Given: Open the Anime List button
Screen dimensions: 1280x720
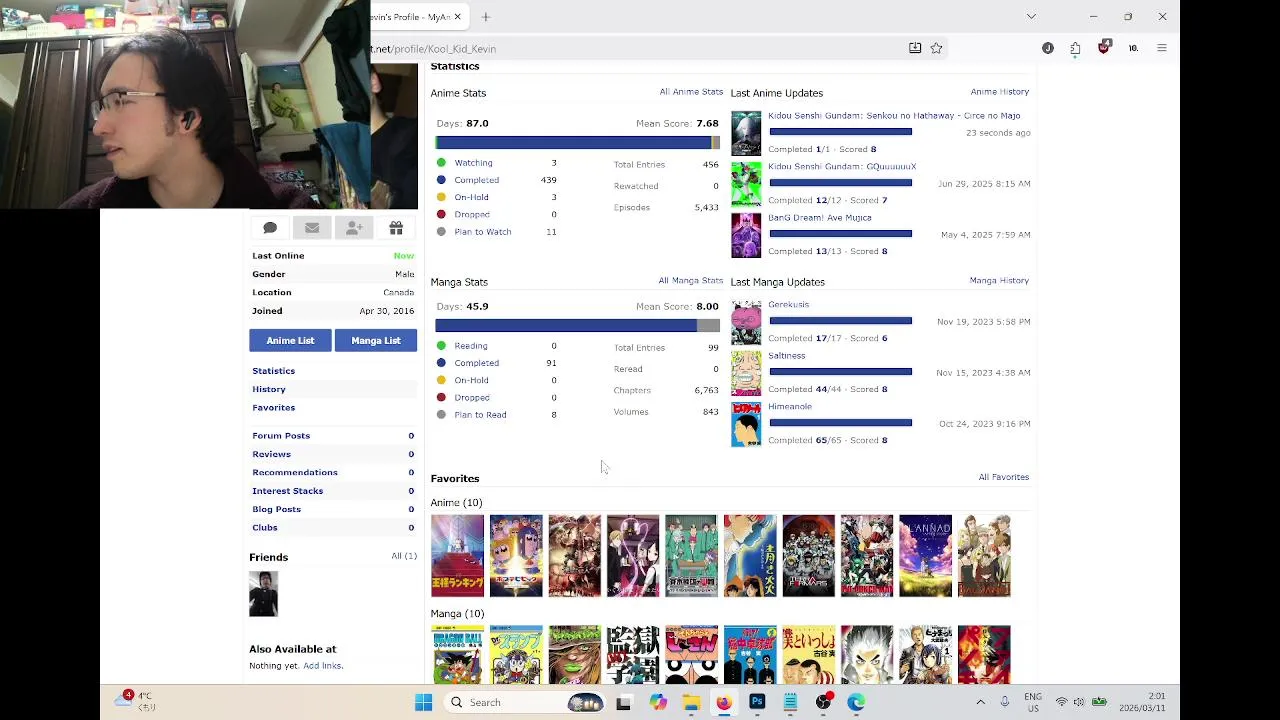Looking at the screenshot, I should (x=290, y=341).
